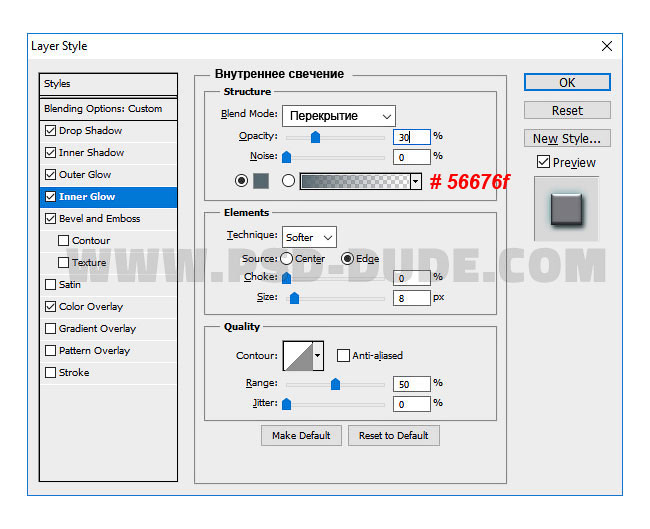Uncheck the Color Overlay checkbox
The height and width of the screenshot is (529, 650).
[x=50, y=306]
